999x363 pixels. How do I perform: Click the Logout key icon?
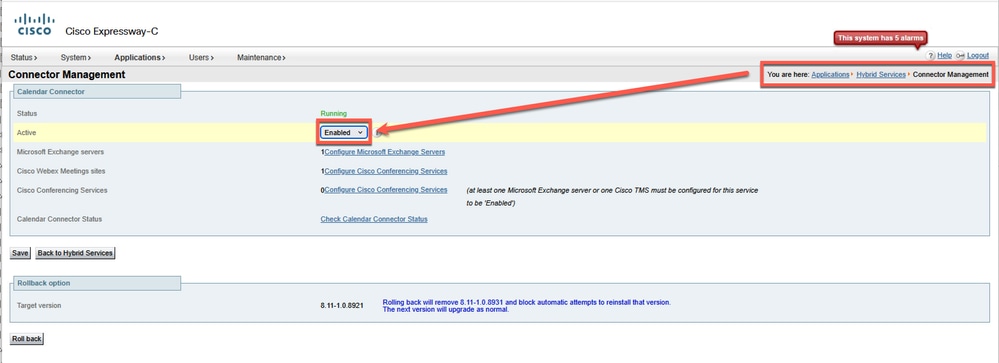pos(960,56)
